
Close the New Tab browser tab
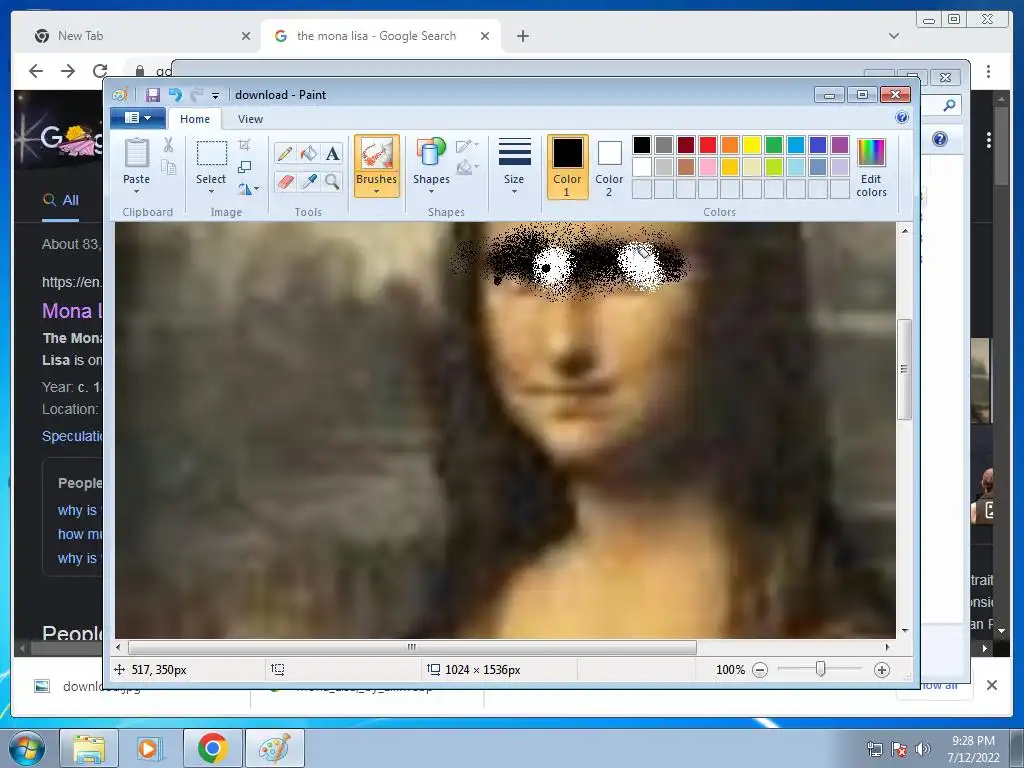(246, 36)
